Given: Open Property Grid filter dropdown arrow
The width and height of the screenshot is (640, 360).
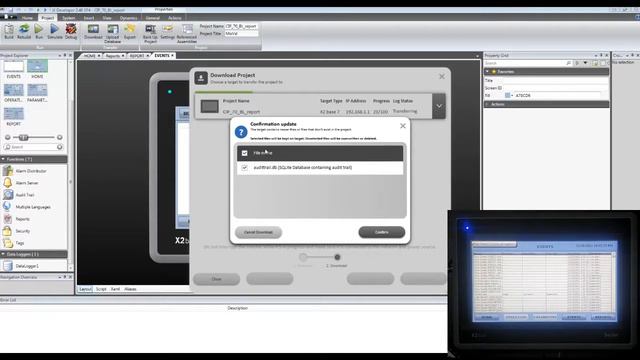Looking at the screenshot, I should 585,63.
